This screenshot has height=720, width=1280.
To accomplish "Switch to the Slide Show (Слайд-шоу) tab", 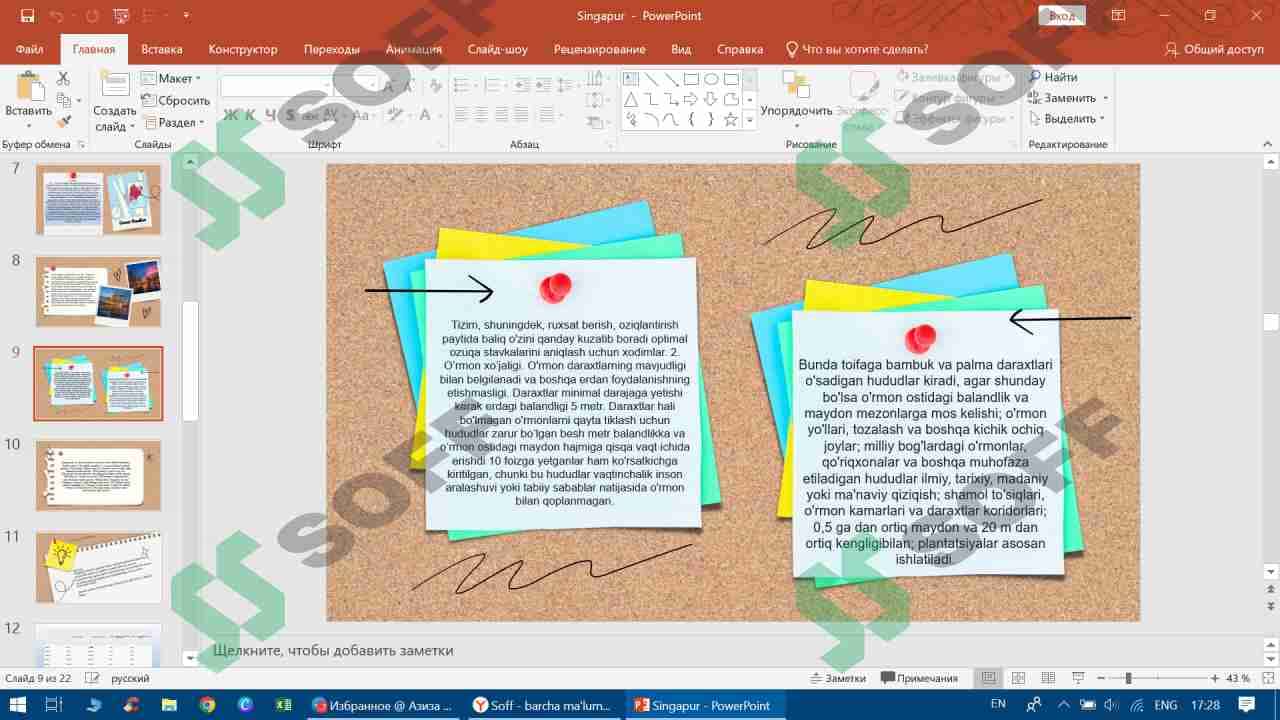I will pyautogui.click(x=498, y=49).
